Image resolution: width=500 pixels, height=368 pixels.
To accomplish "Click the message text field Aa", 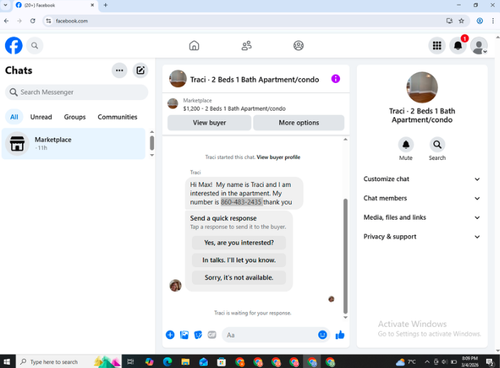I will coord(270,335).
